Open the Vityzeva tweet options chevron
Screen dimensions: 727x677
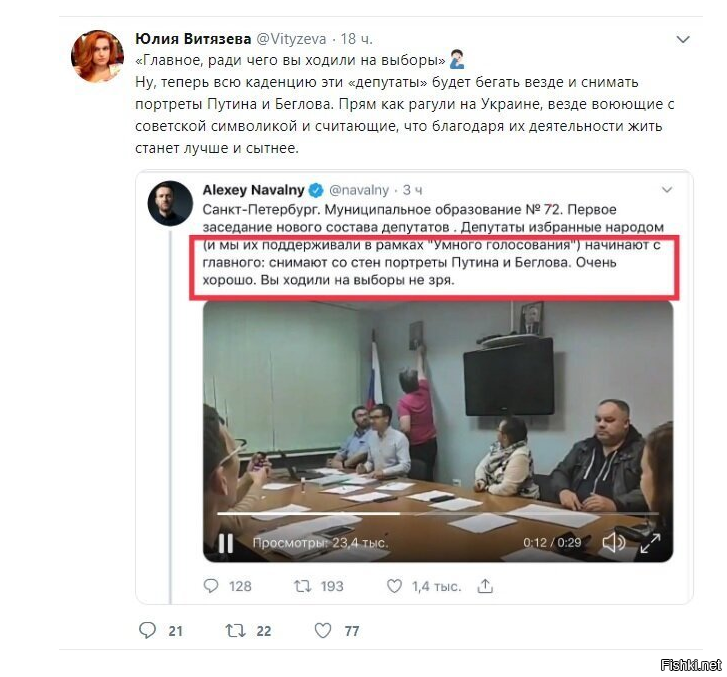click(x=683, y=40)
